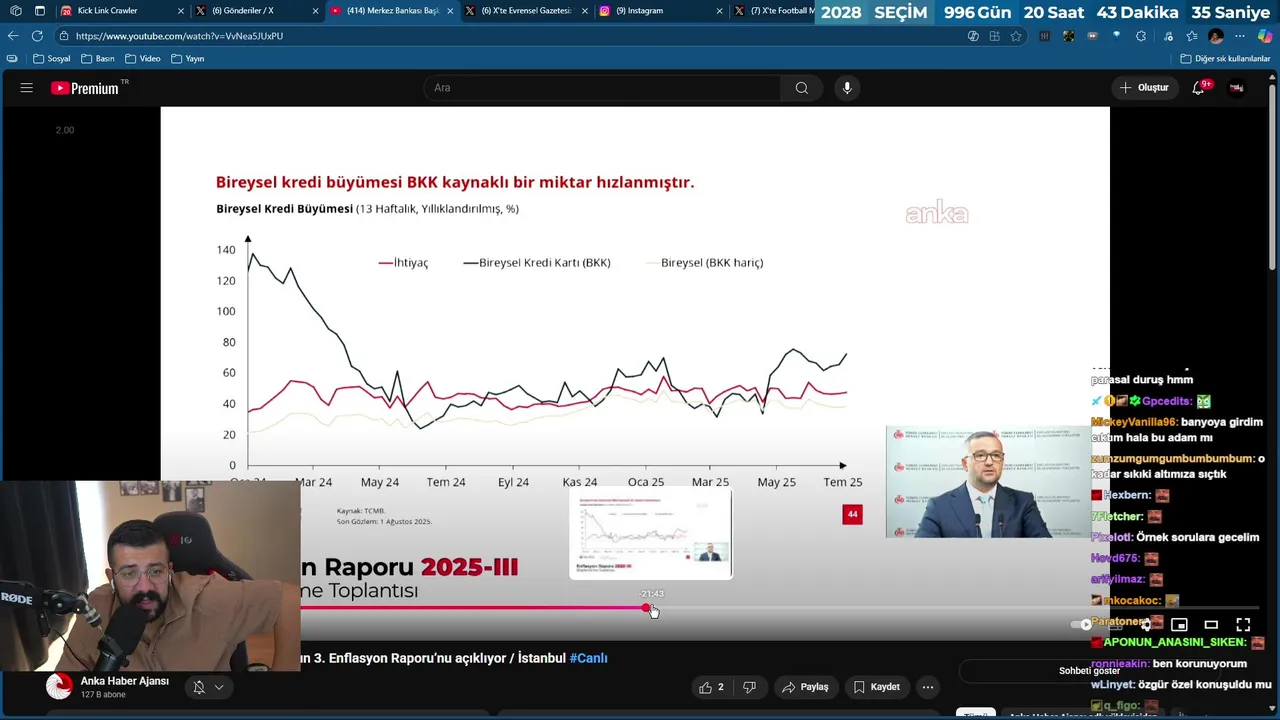Open Basın bookmarks folder

click(x=98, y=59)
